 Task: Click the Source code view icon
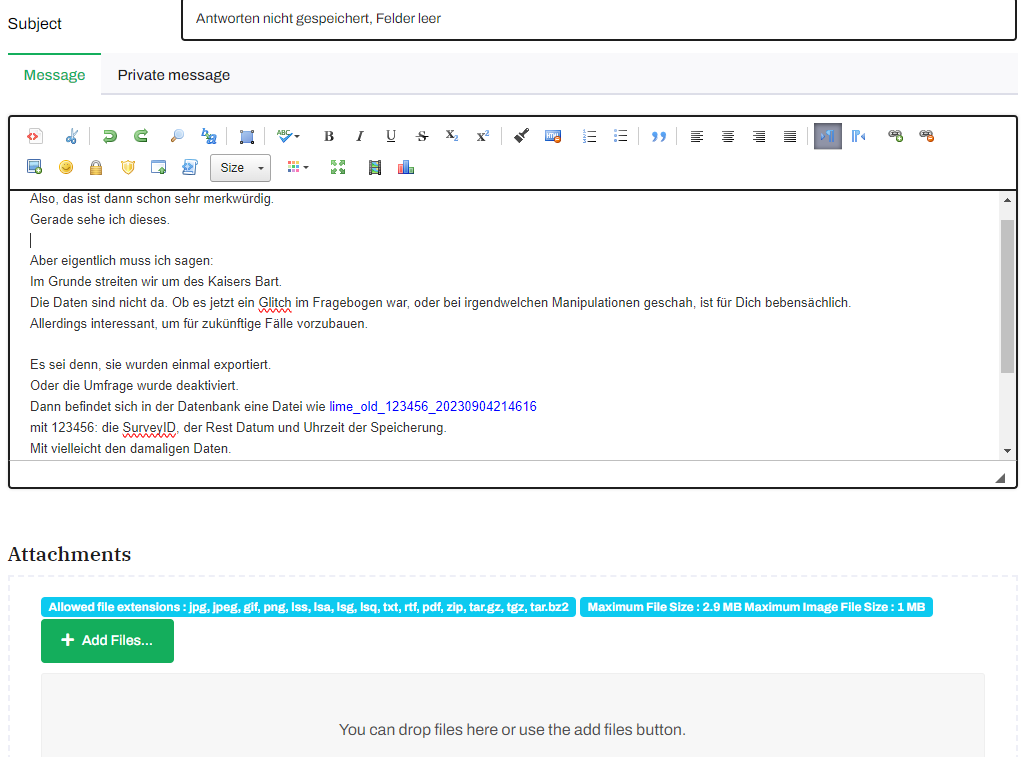[35, 136]
